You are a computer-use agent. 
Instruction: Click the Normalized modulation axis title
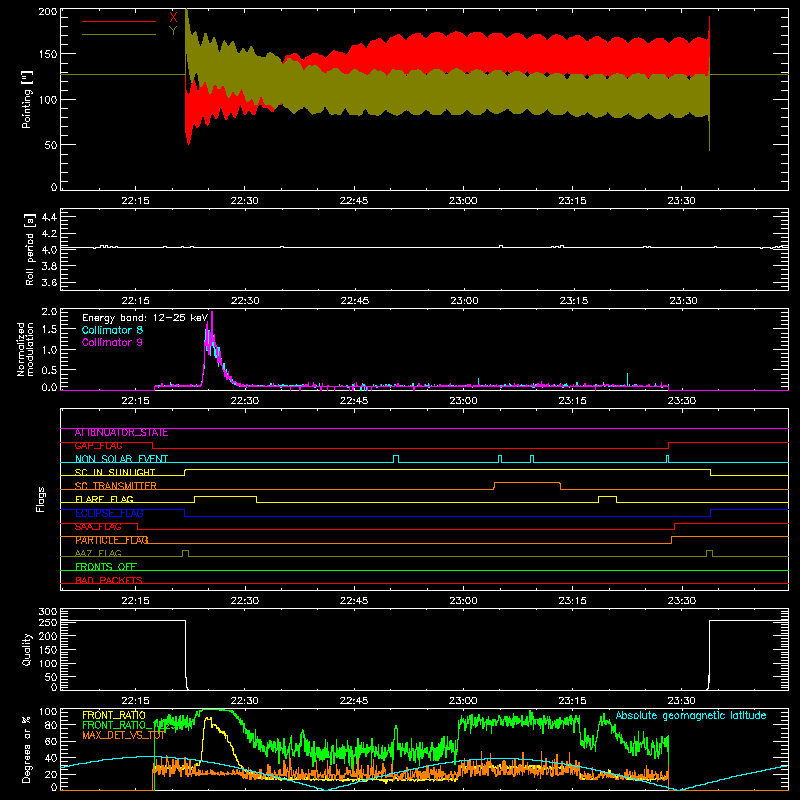(x=25, y=349)
